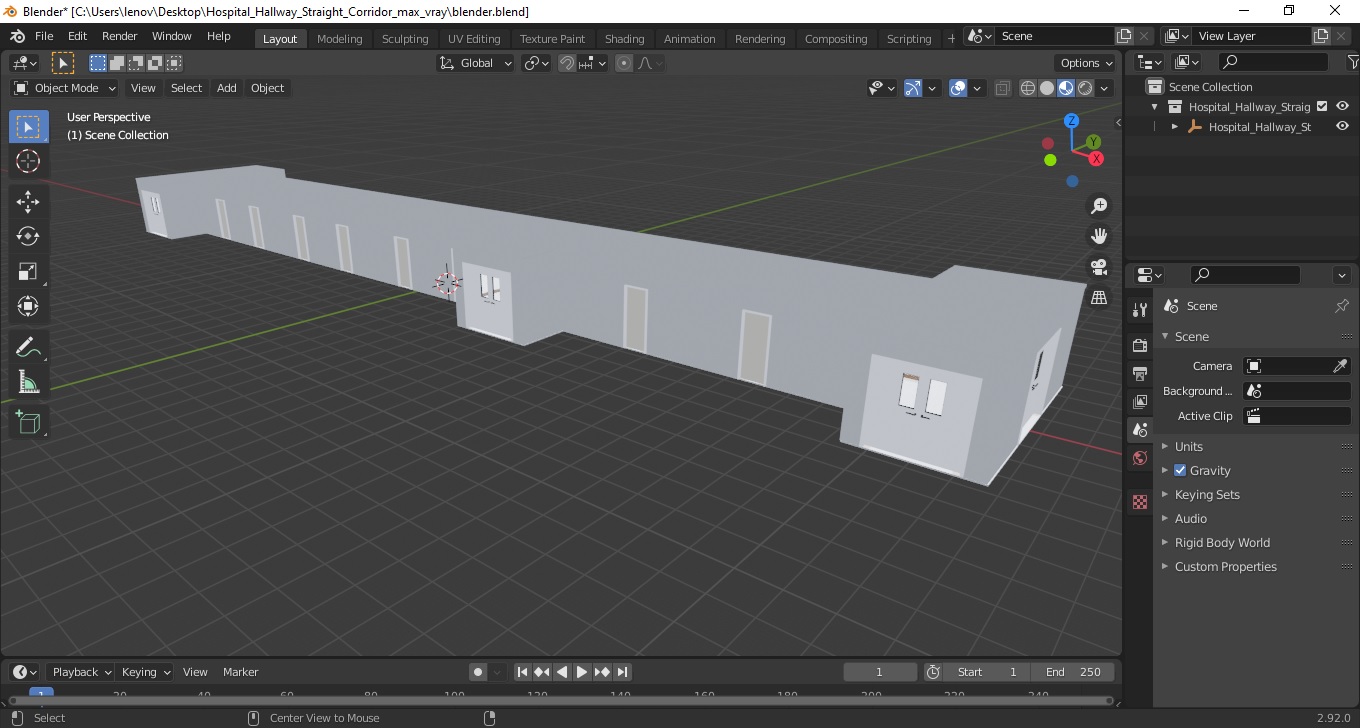Open the Playback dropdown
The image size is (1360, 728).
[81, 672]
